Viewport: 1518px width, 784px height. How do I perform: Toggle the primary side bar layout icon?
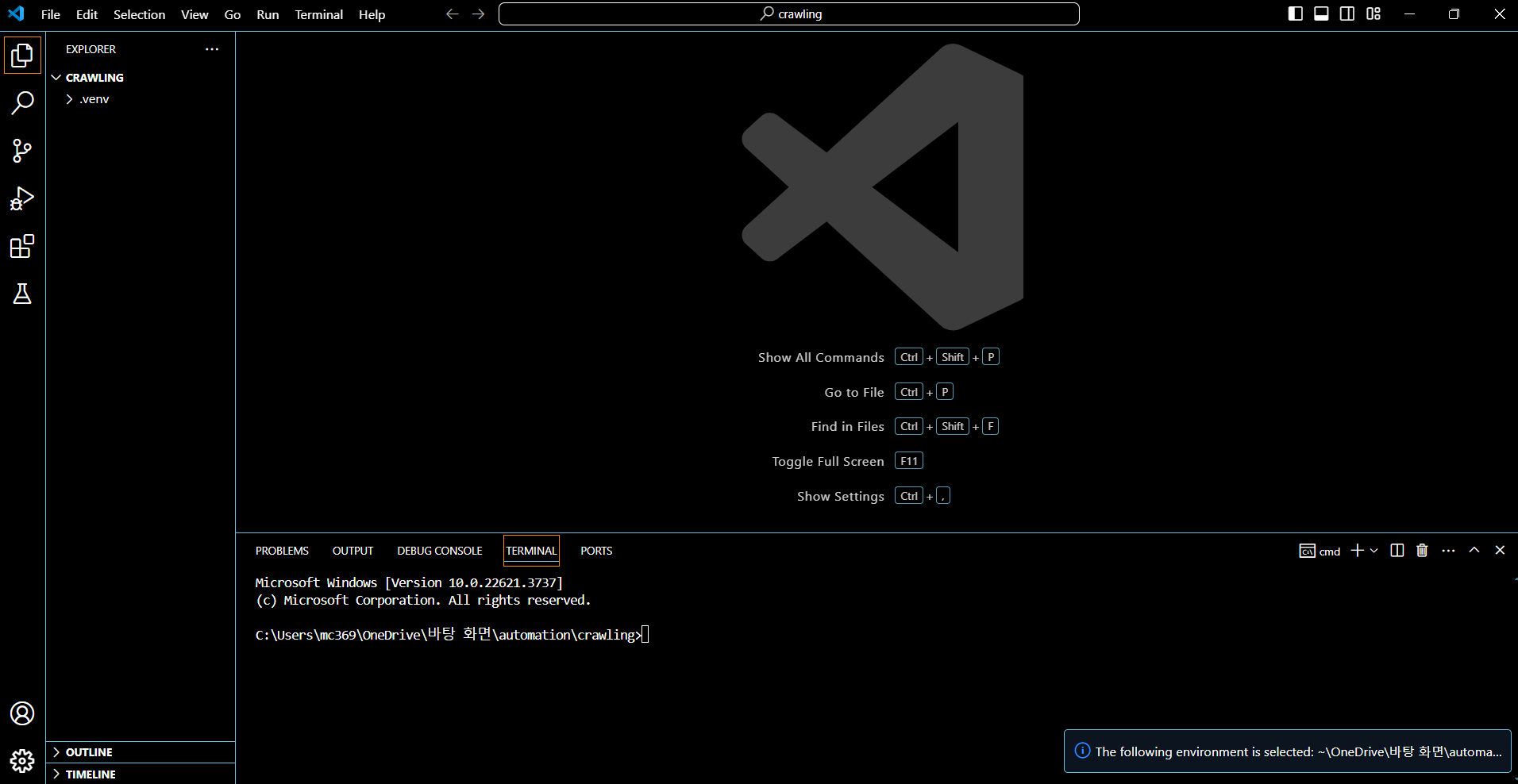[1295, 13]
